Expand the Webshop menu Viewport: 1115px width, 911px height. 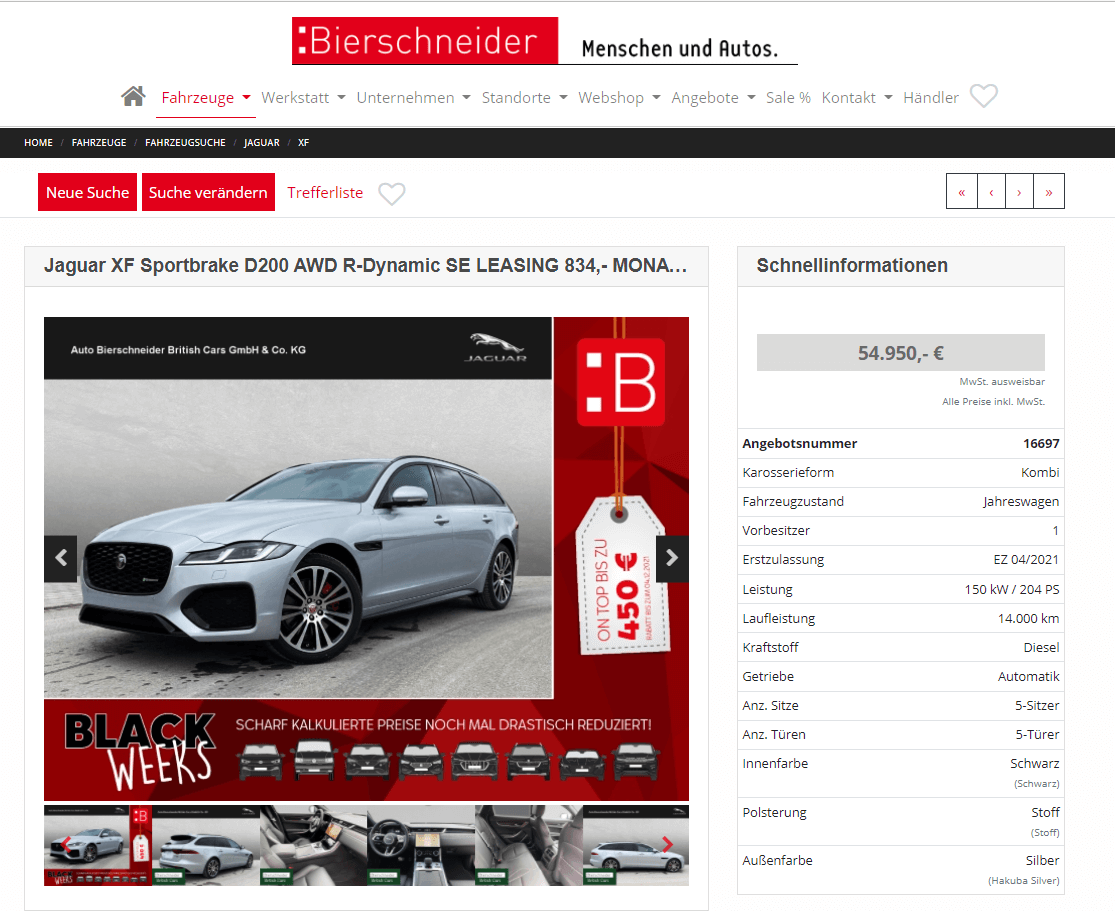click(x=619, y=98)
